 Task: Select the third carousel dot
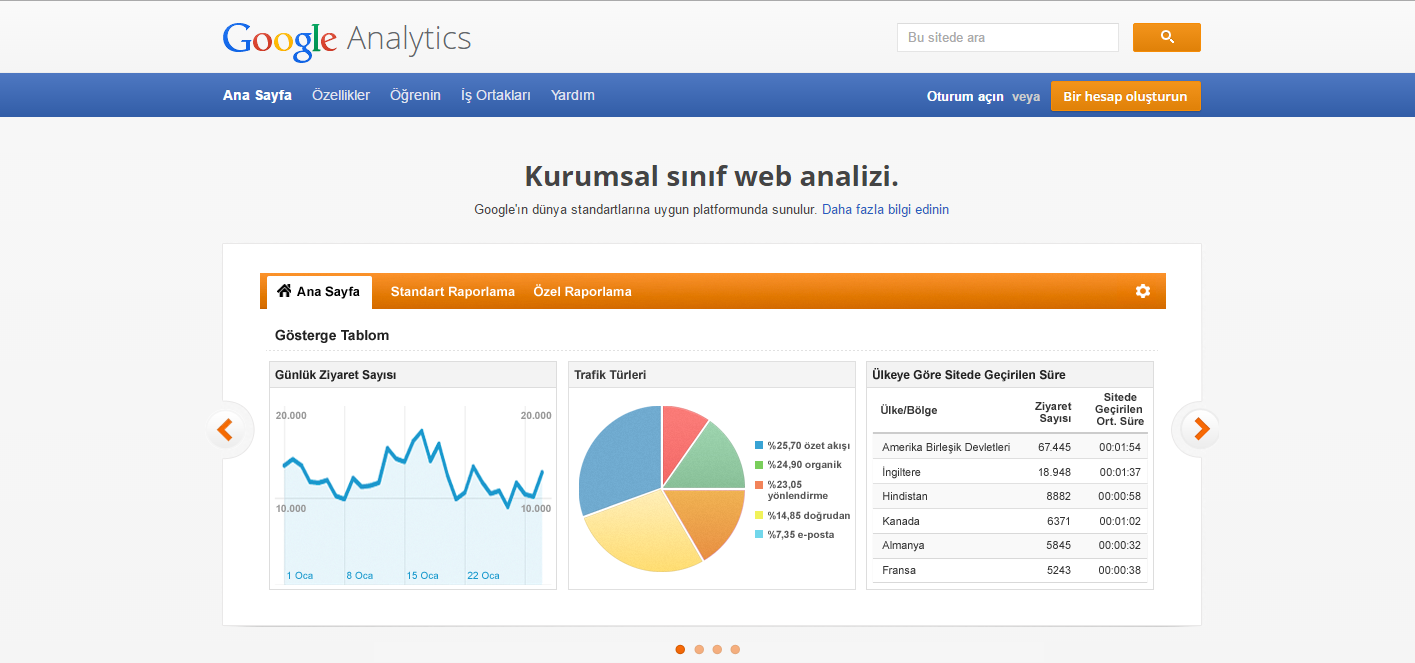click(x=717, y=649)
